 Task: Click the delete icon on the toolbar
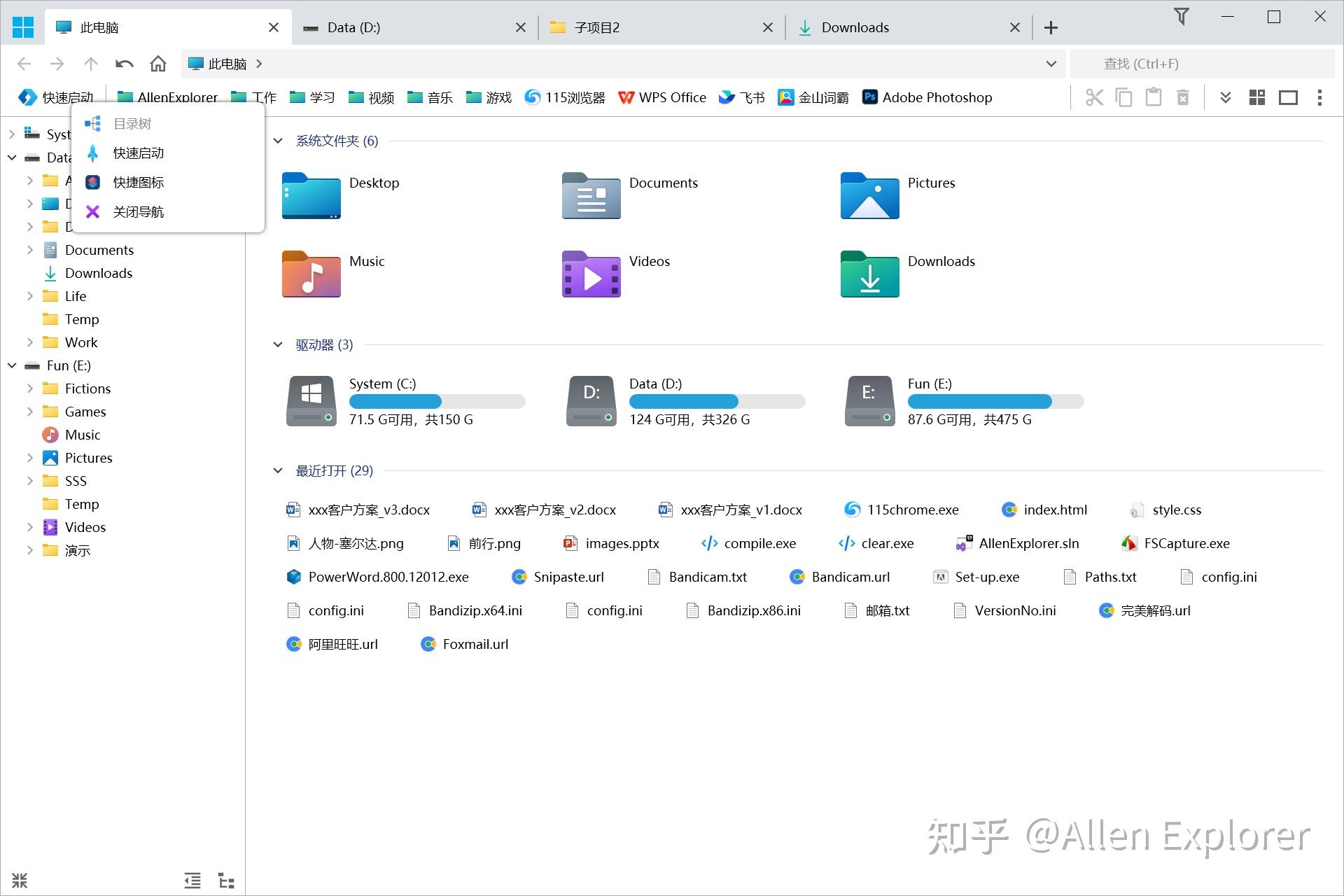[x=1183, y=97]
